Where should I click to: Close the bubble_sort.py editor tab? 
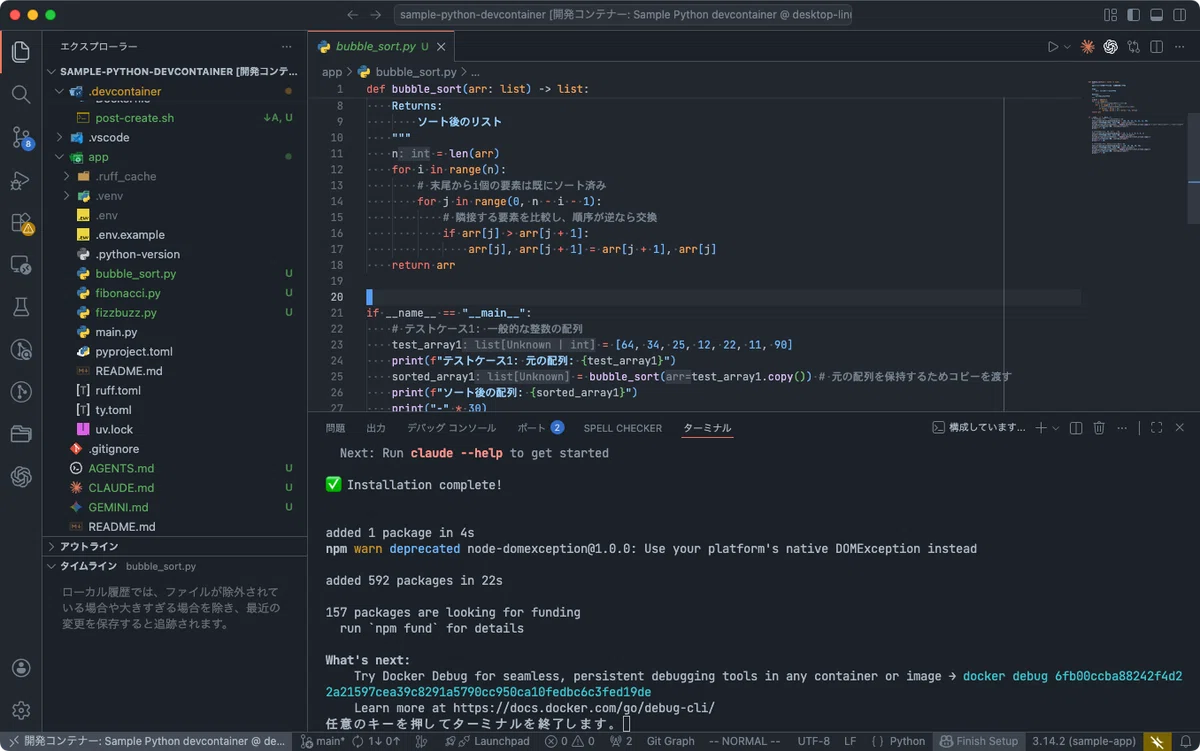point(441,47)
